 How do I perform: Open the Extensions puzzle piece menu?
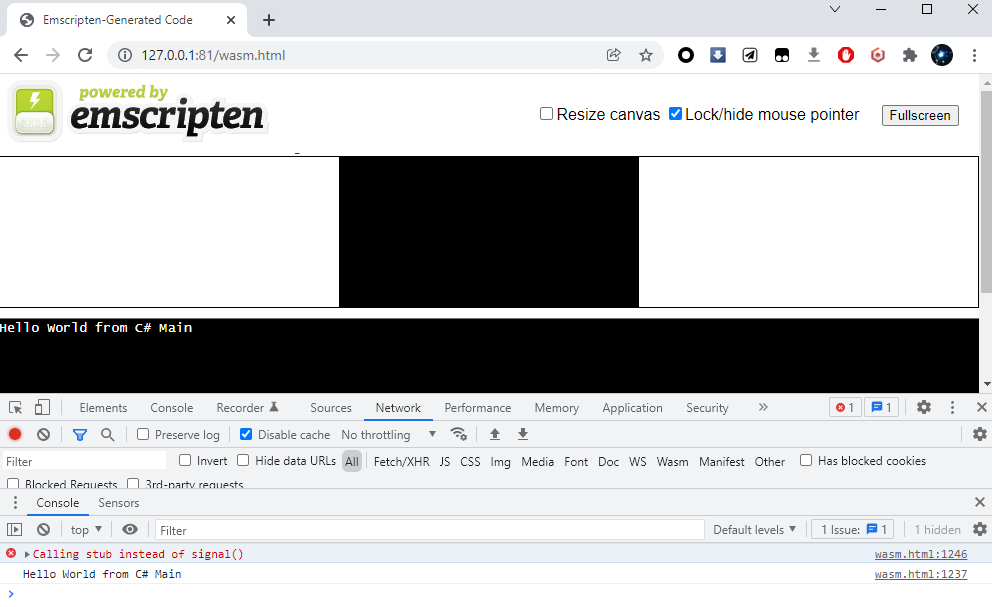coord(910,55)
